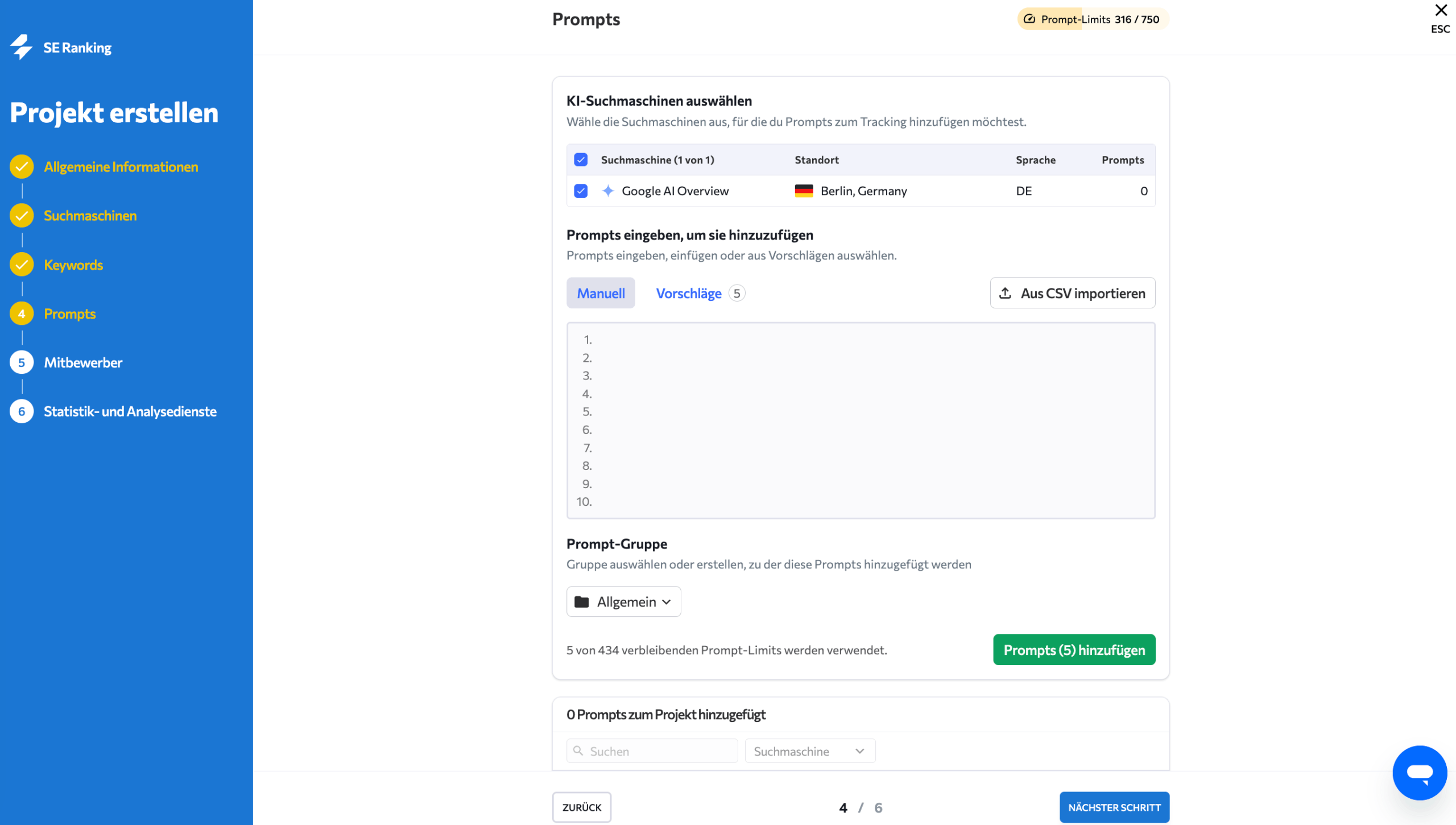Click the ZURÜCK button

(581, 807)
